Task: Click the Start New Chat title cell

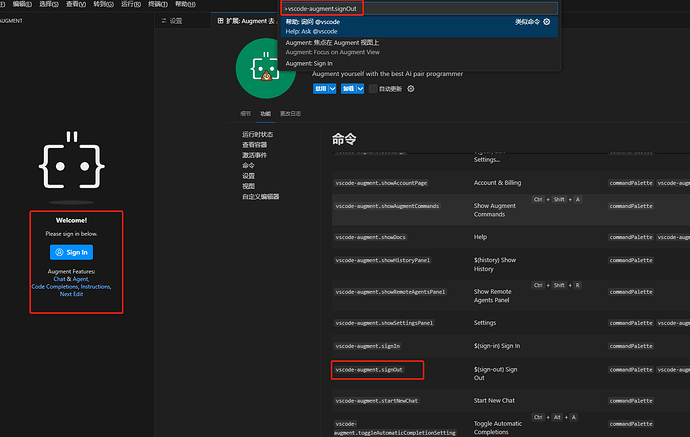Action: coord(494,400)
